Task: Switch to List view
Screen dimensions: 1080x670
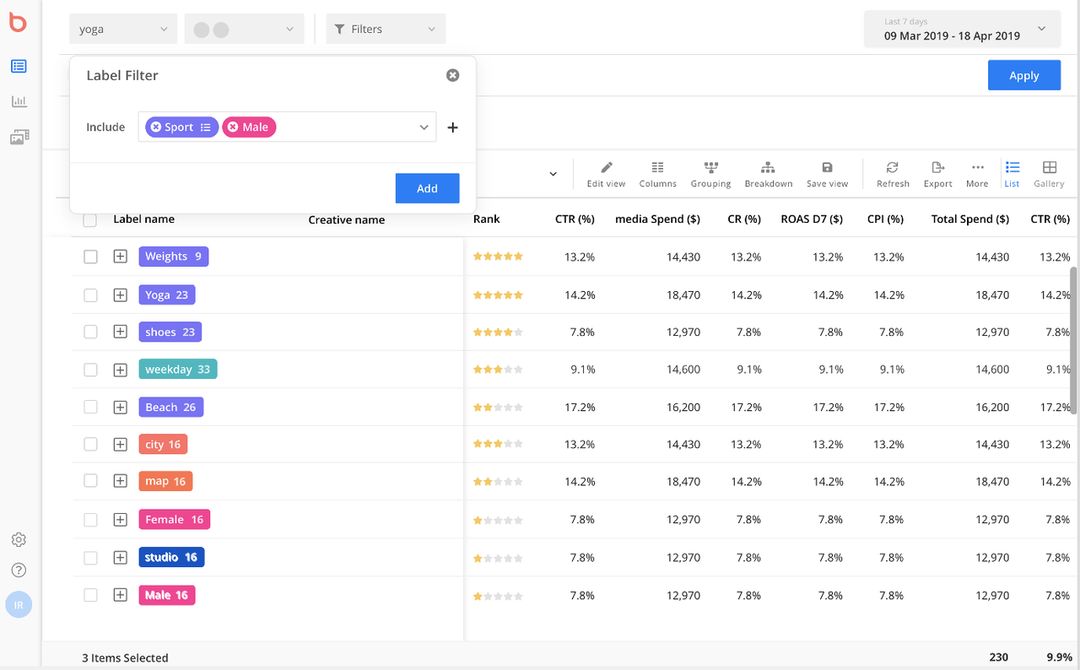Action: [x=1012, y=174]
